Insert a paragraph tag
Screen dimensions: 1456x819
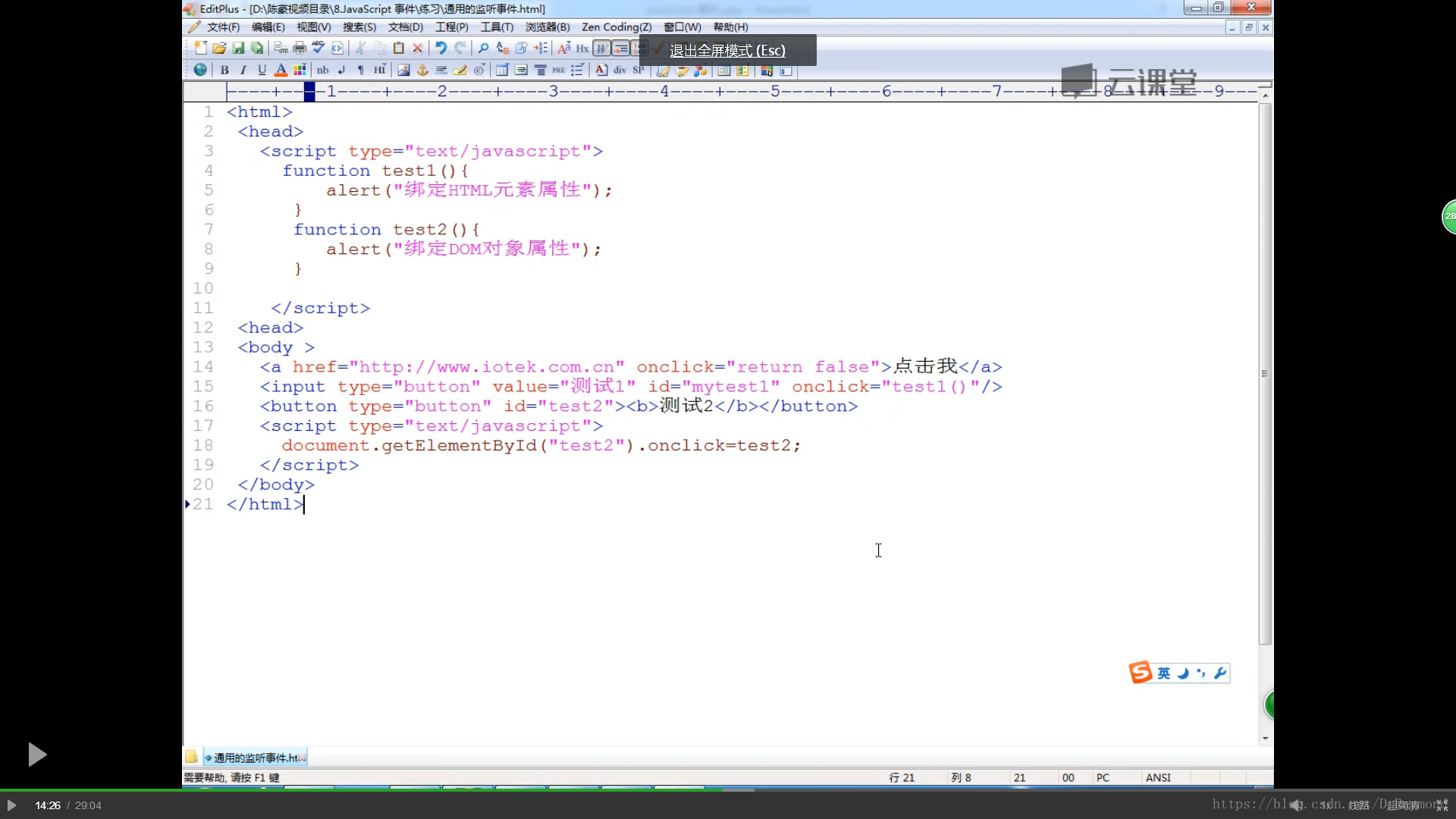click(x=361, y=70)
